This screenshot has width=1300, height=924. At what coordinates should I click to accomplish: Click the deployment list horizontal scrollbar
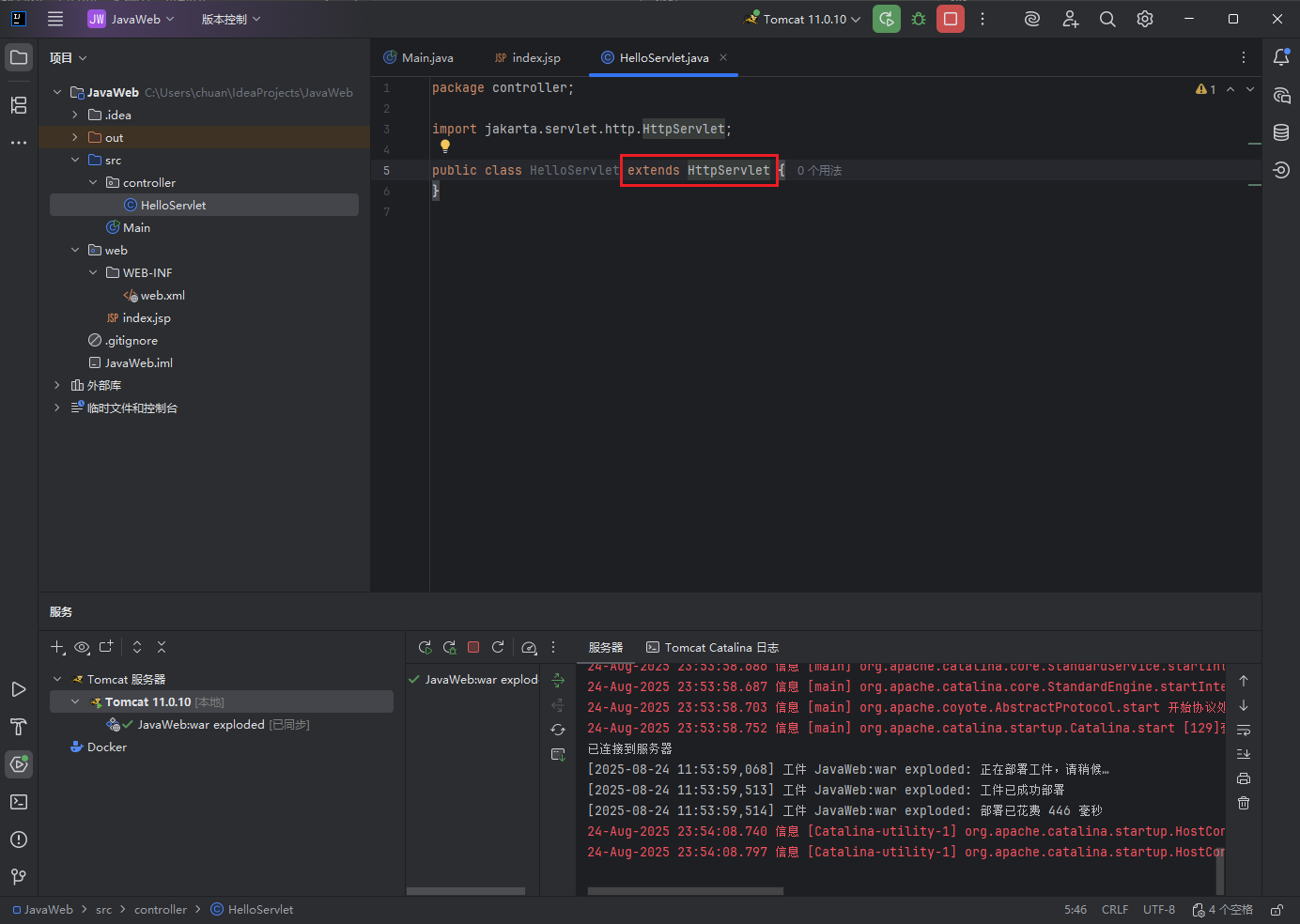[x=466, y=891]
